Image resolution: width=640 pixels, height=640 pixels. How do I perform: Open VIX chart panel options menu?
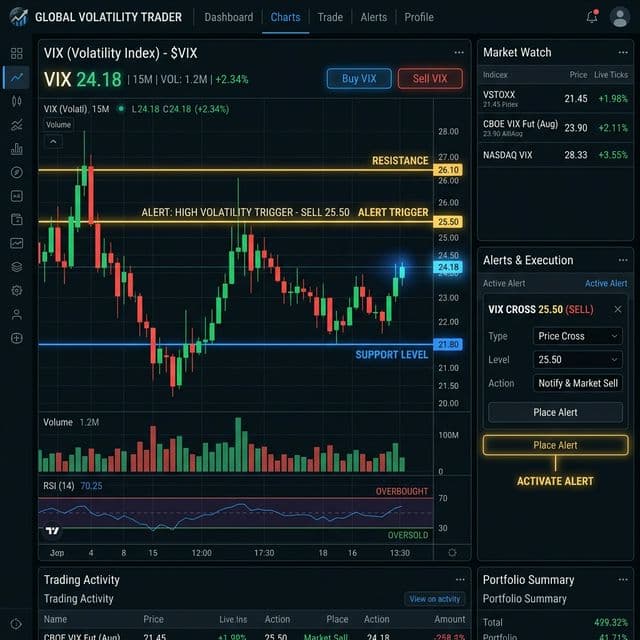[x=459, y=52]
